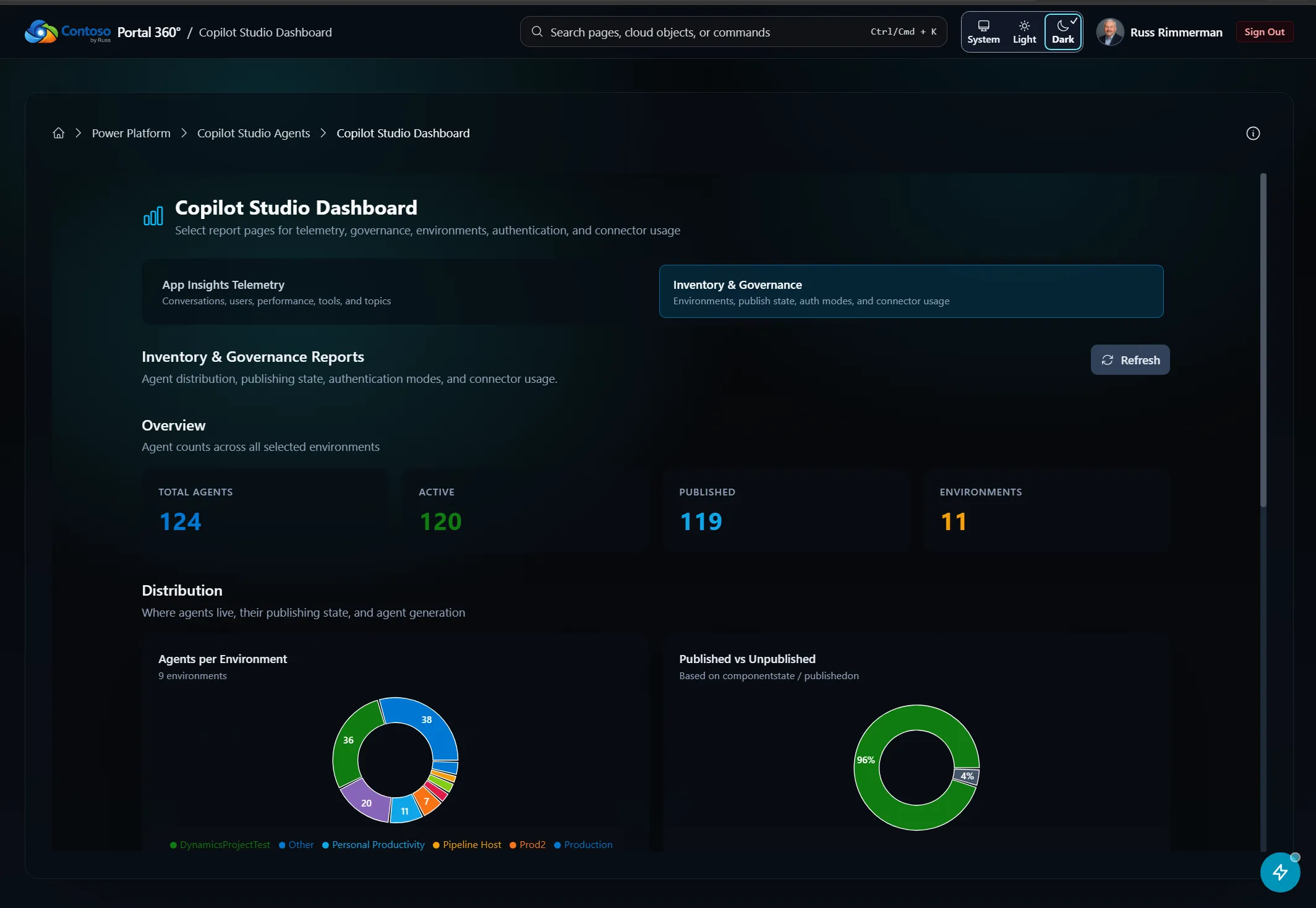Switch to the Light theme
Image resolution: width=1316 pixels, height=908 pixels.
(1024, 32)
